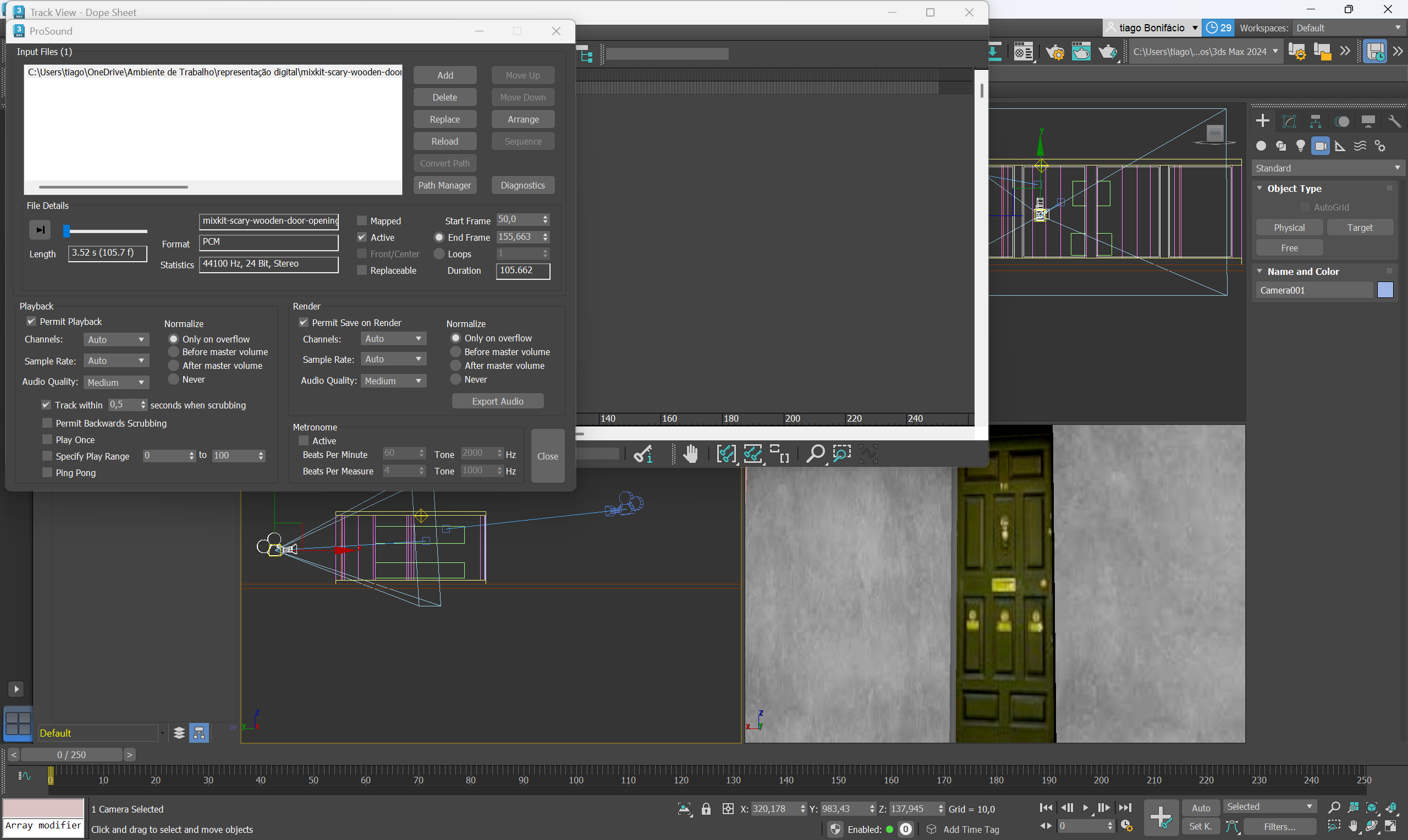Image resolution: width=1408 pixels, height=840 pixels.
Task: Open Playback Audio Quality dropdown
Action: click(116, 382)
